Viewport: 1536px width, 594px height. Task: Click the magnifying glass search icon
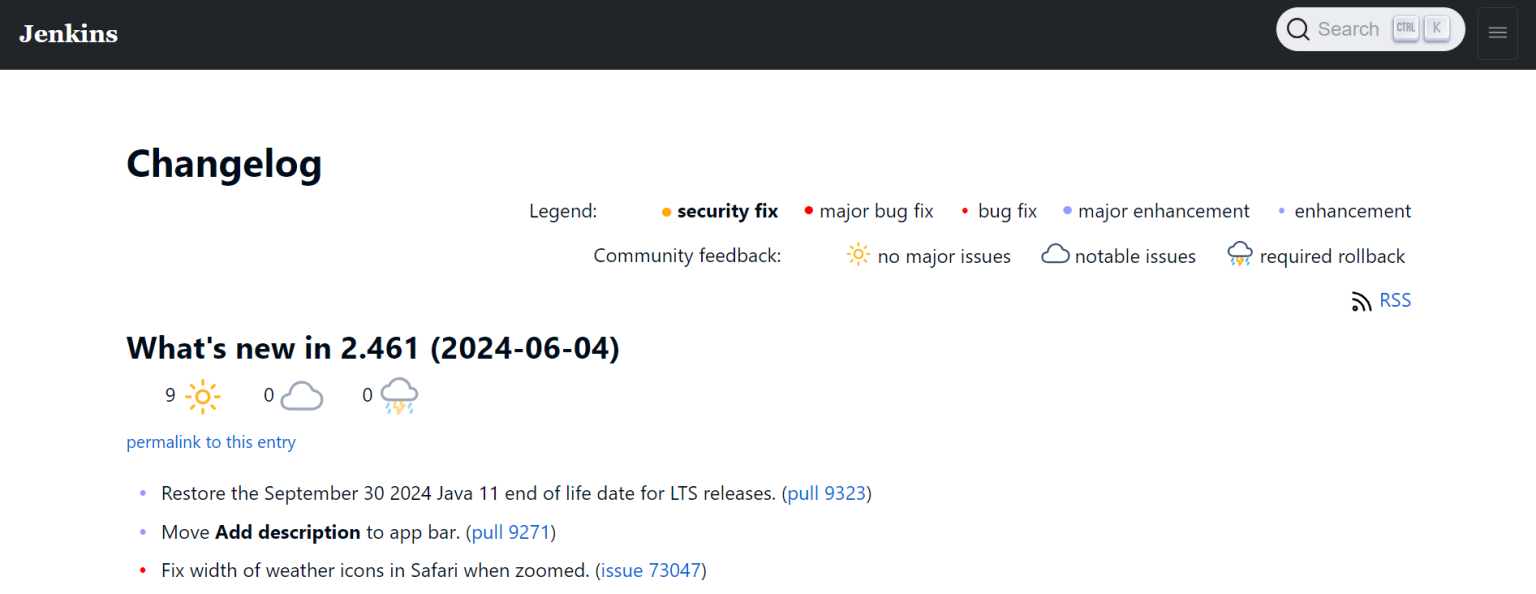(1297, 28)
